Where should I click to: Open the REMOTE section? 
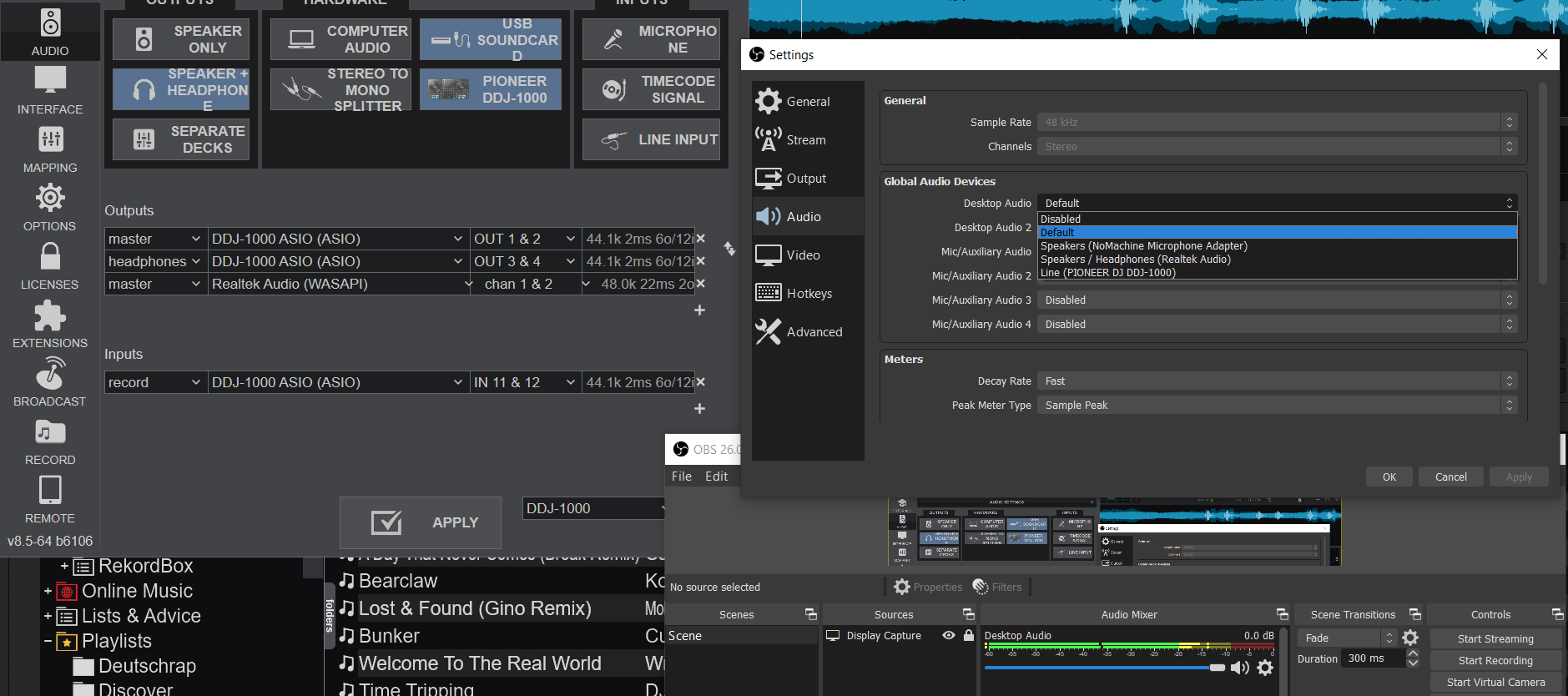click(50, 499)
